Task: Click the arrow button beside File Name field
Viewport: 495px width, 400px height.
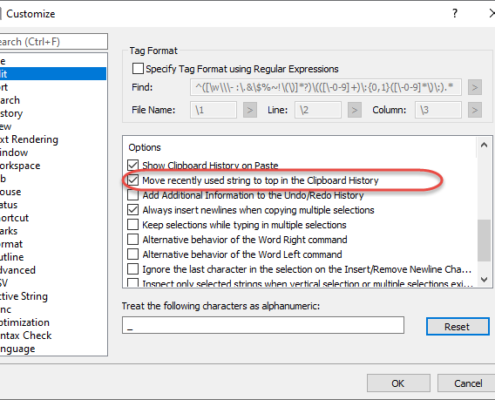Action: click(250, 110)
